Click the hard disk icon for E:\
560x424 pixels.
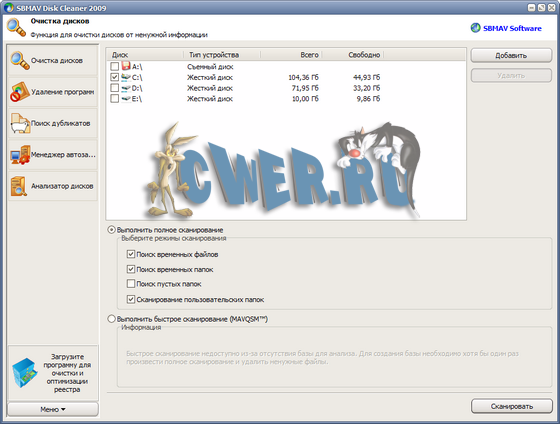click(x=126, y=99)
